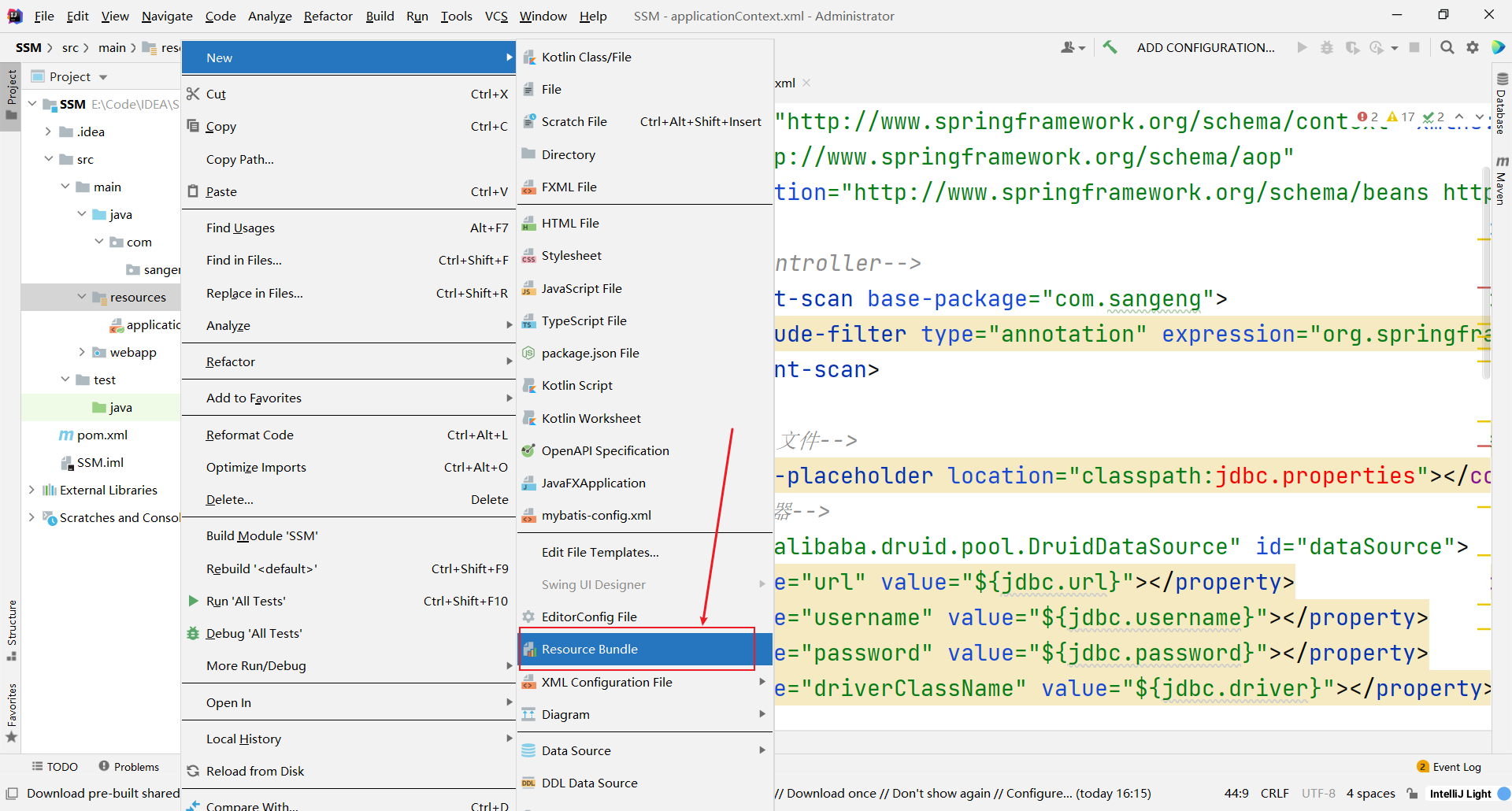Choose JavaFXApplication in New submenu
1512x811 pixels.
pos(645,483)
